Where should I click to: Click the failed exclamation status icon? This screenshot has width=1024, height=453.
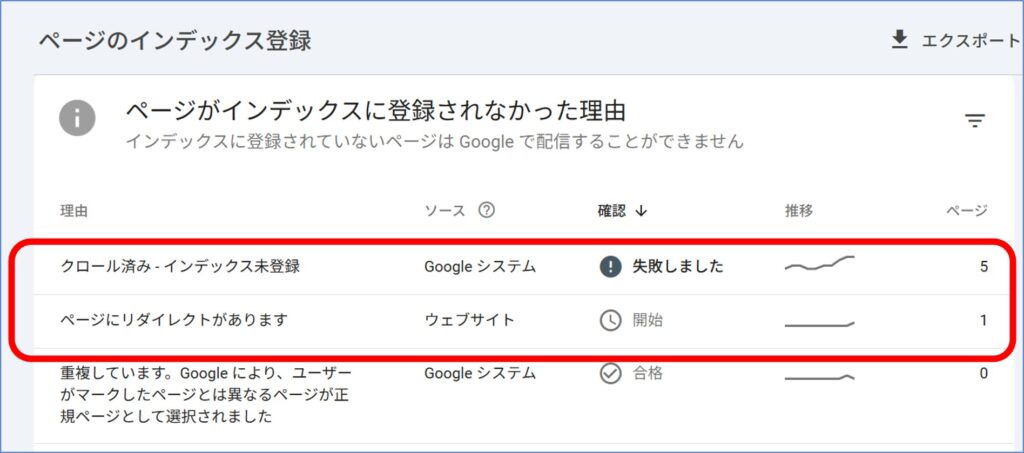[610, 266]
